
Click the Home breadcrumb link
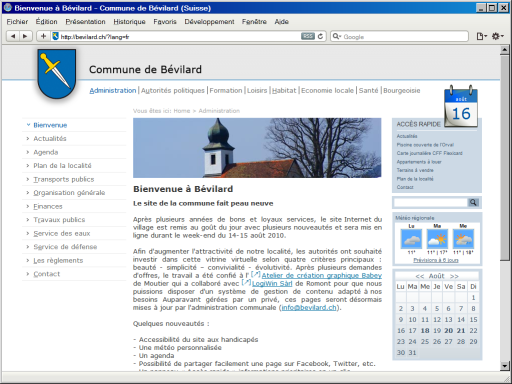click(x=182, y=111)
